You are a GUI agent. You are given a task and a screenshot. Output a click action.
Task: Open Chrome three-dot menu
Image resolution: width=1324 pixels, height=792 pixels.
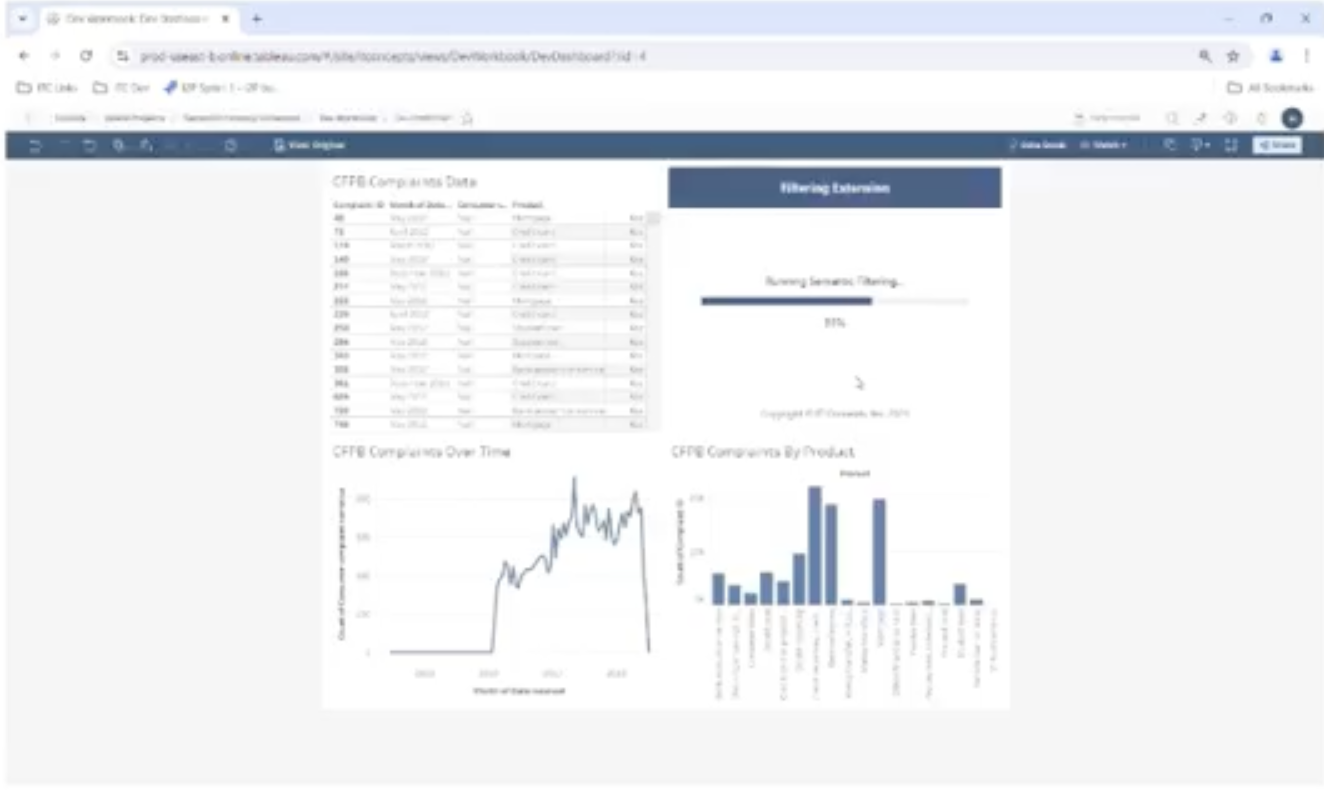tap(1306, 56)
